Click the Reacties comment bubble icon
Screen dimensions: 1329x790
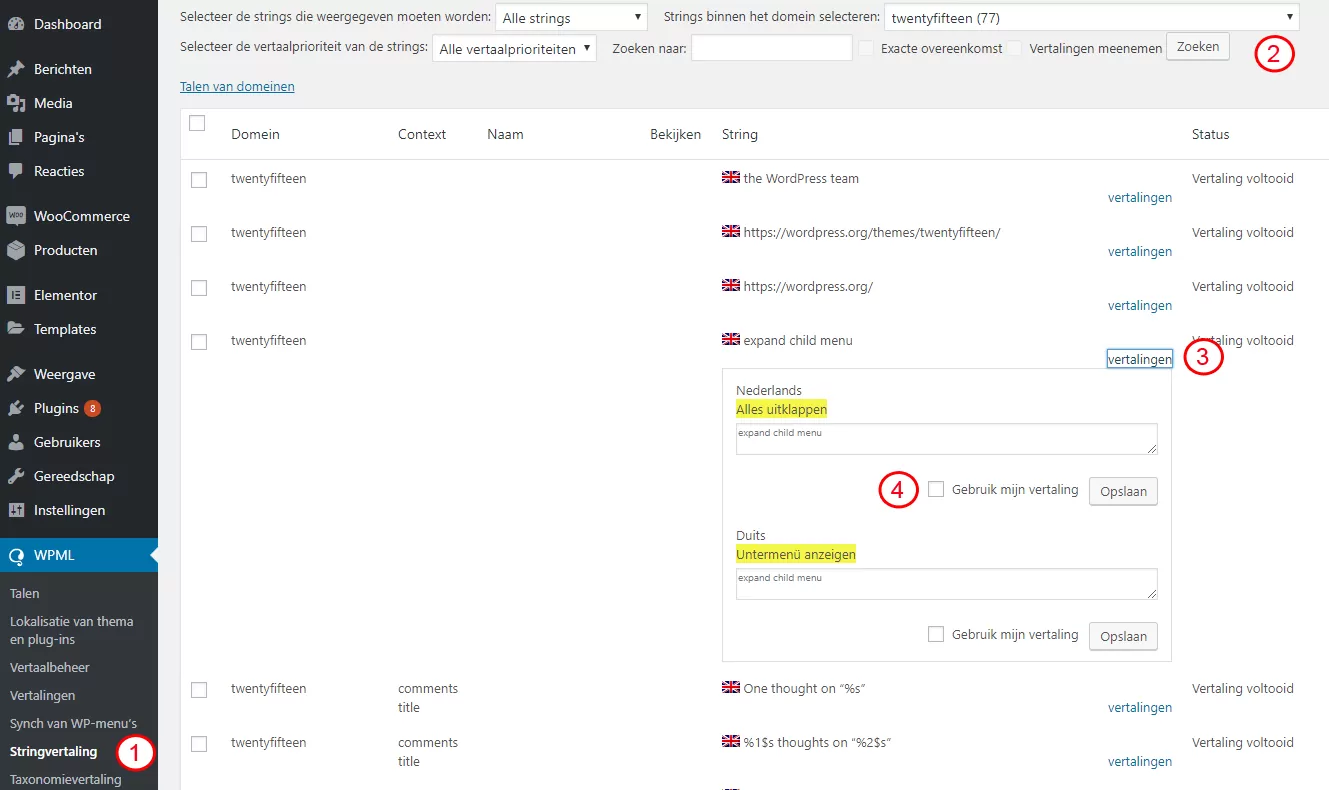pyautogui.click(x=16, y=171)
